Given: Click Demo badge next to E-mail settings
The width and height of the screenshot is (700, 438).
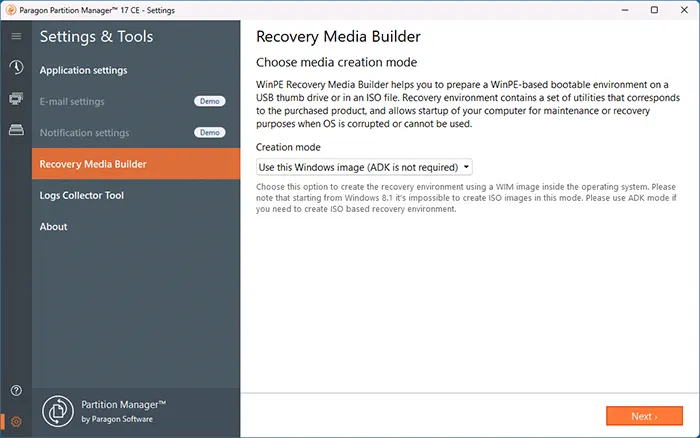Looking at the screenshot, I should pos(209,101).
